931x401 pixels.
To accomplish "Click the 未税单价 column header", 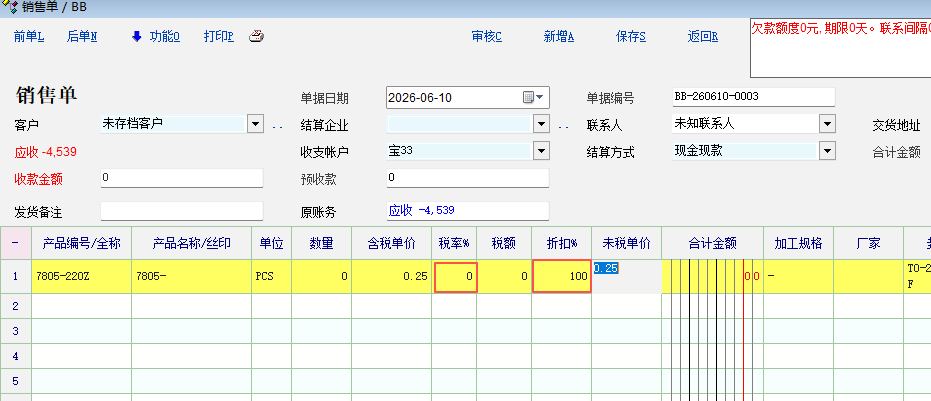I will click(x=627, y=243).
